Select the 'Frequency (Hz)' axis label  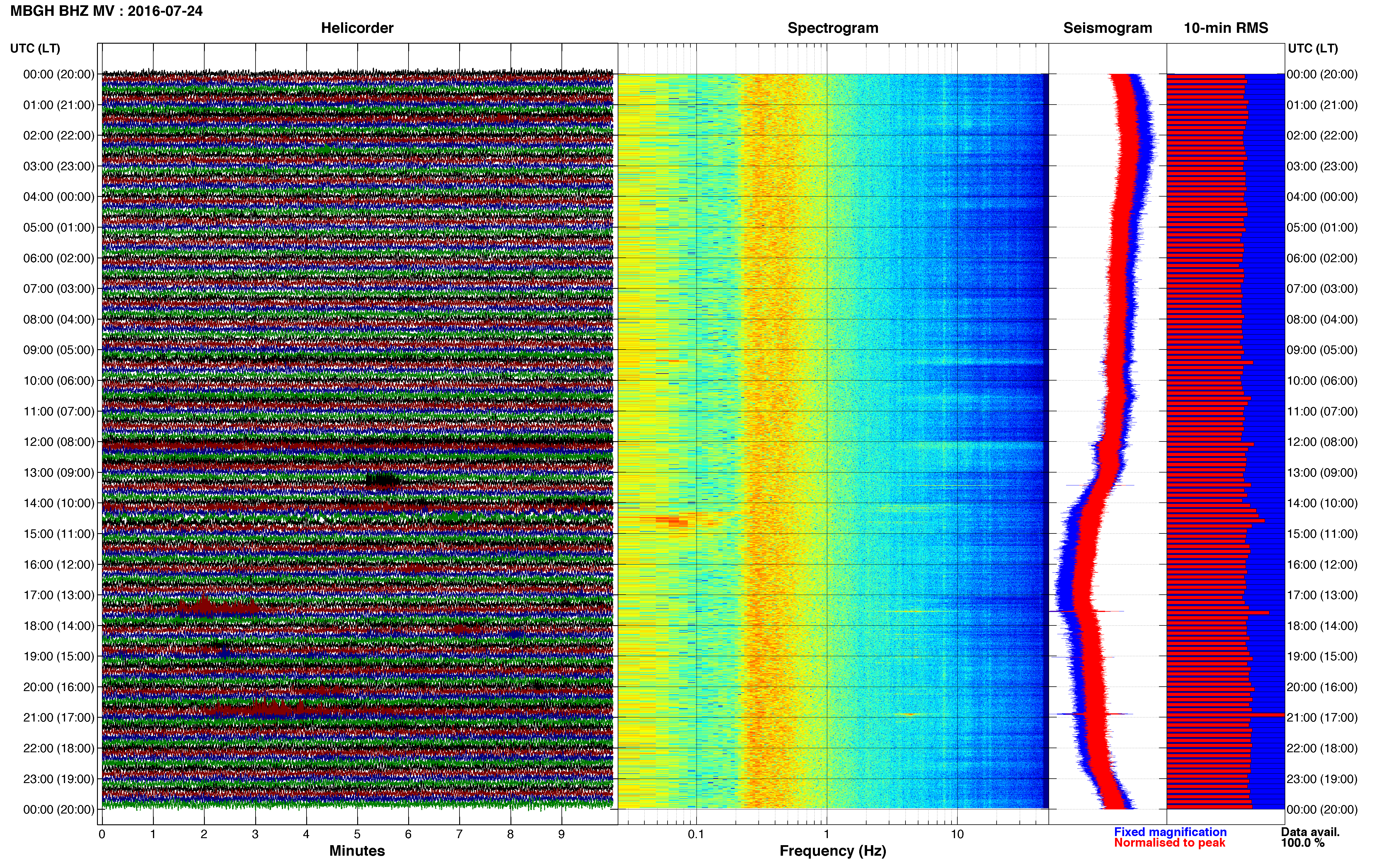pos(833,851)
